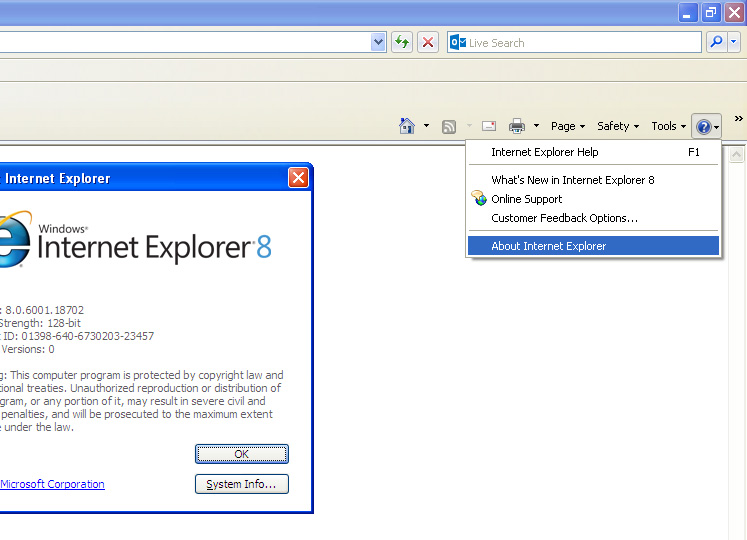Click the Stop loading red X icon
The height and width of the screenshot is (540, 747).
(x=428, y=42)
